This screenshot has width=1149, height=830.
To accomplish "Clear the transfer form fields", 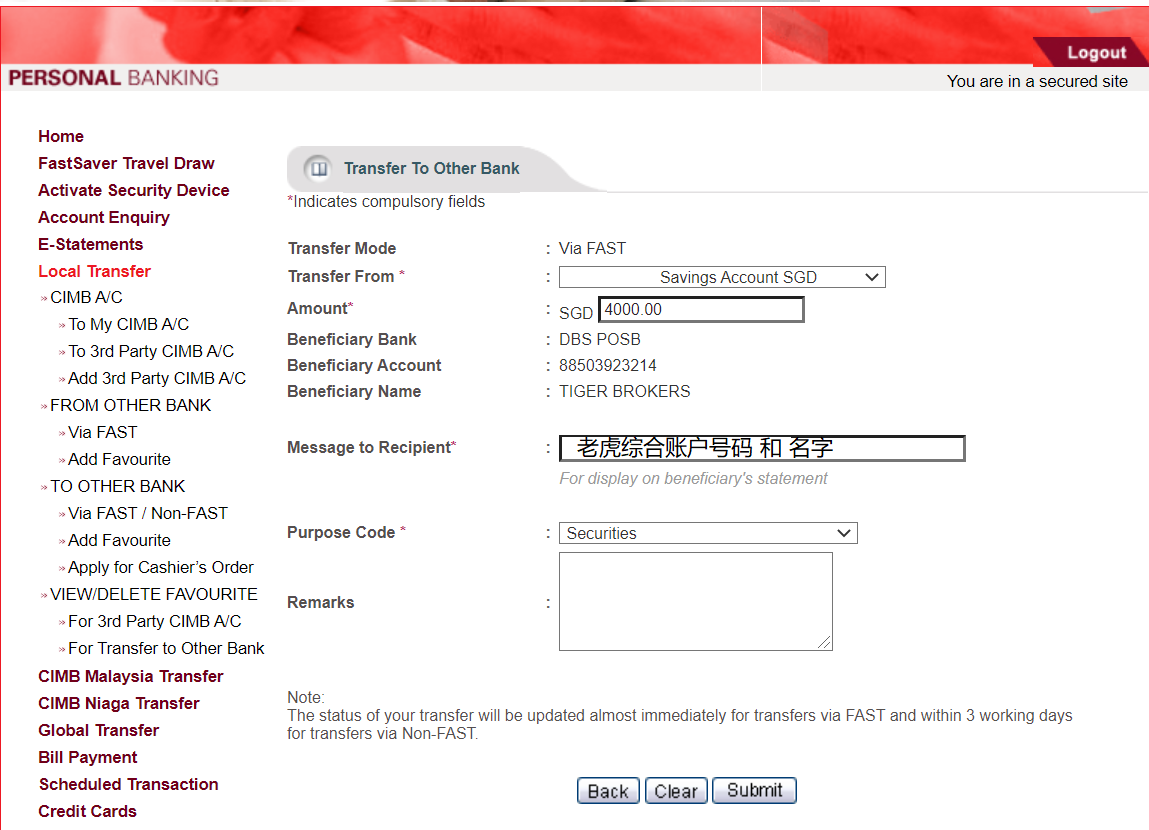I will (676, 791).
